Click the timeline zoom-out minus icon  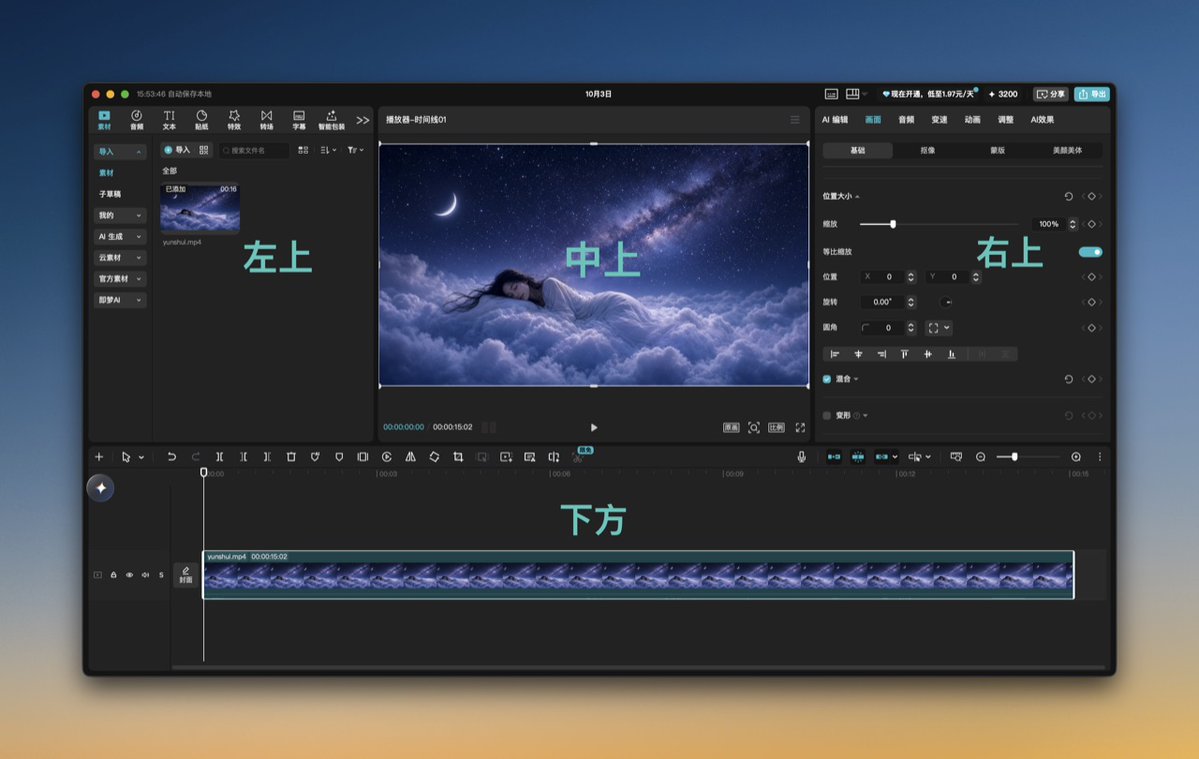(980, 457)
